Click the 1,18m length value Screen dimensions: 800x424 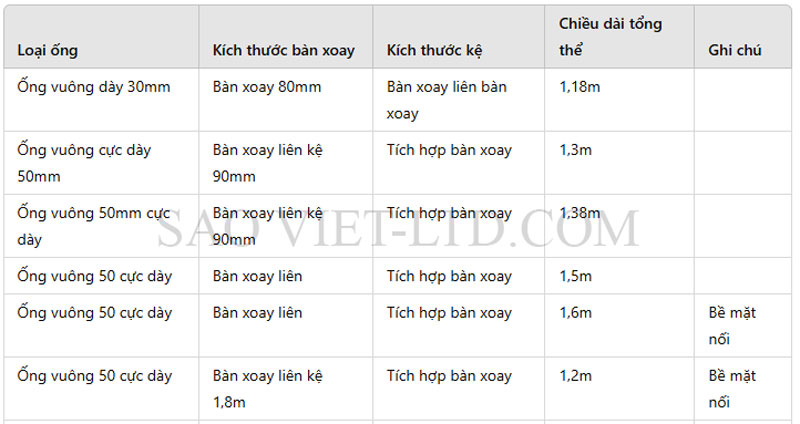pyautogui.click(x=581, y=87)
